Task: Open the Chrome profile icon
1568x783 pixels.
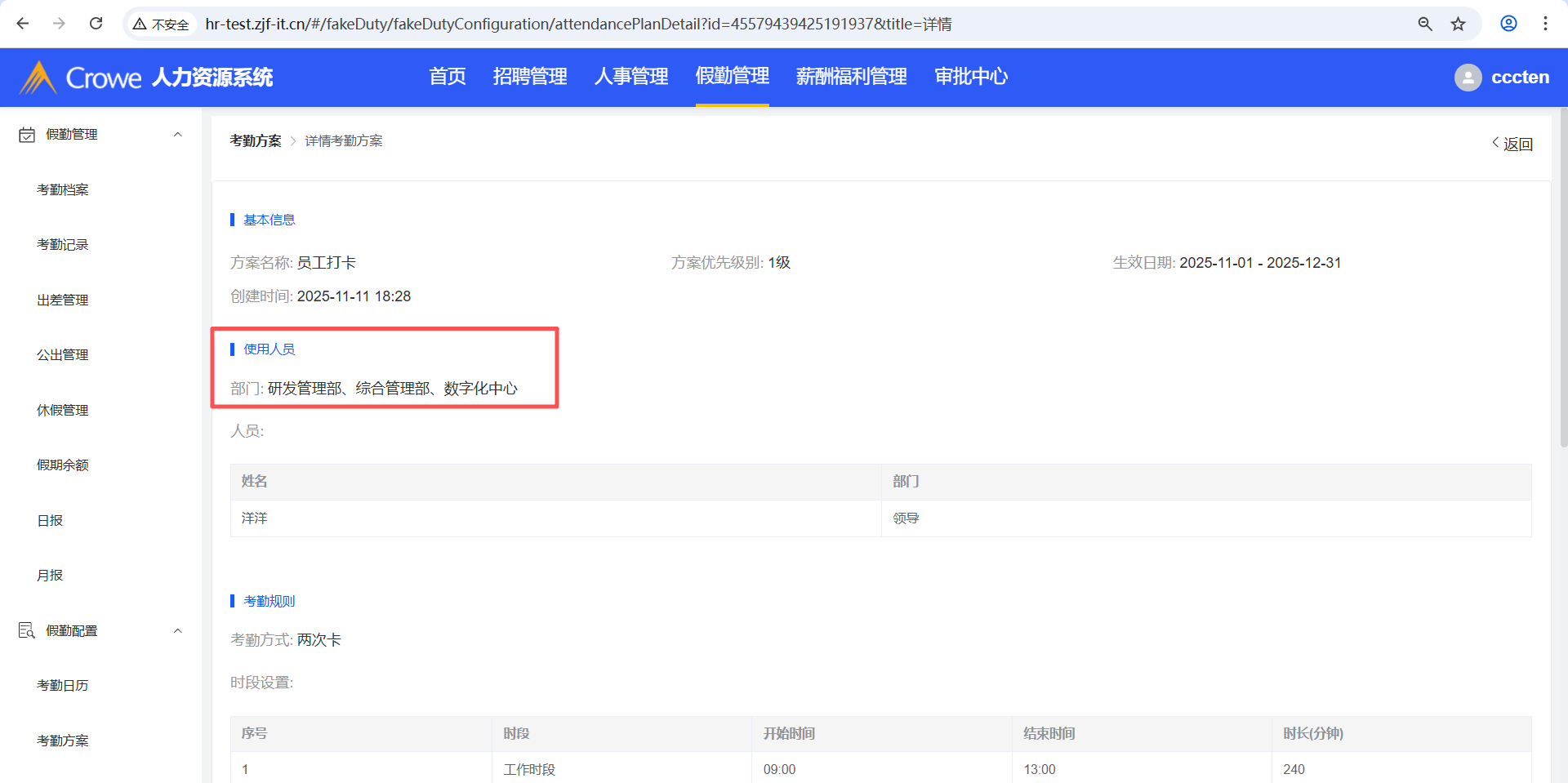Action: 1508,24
